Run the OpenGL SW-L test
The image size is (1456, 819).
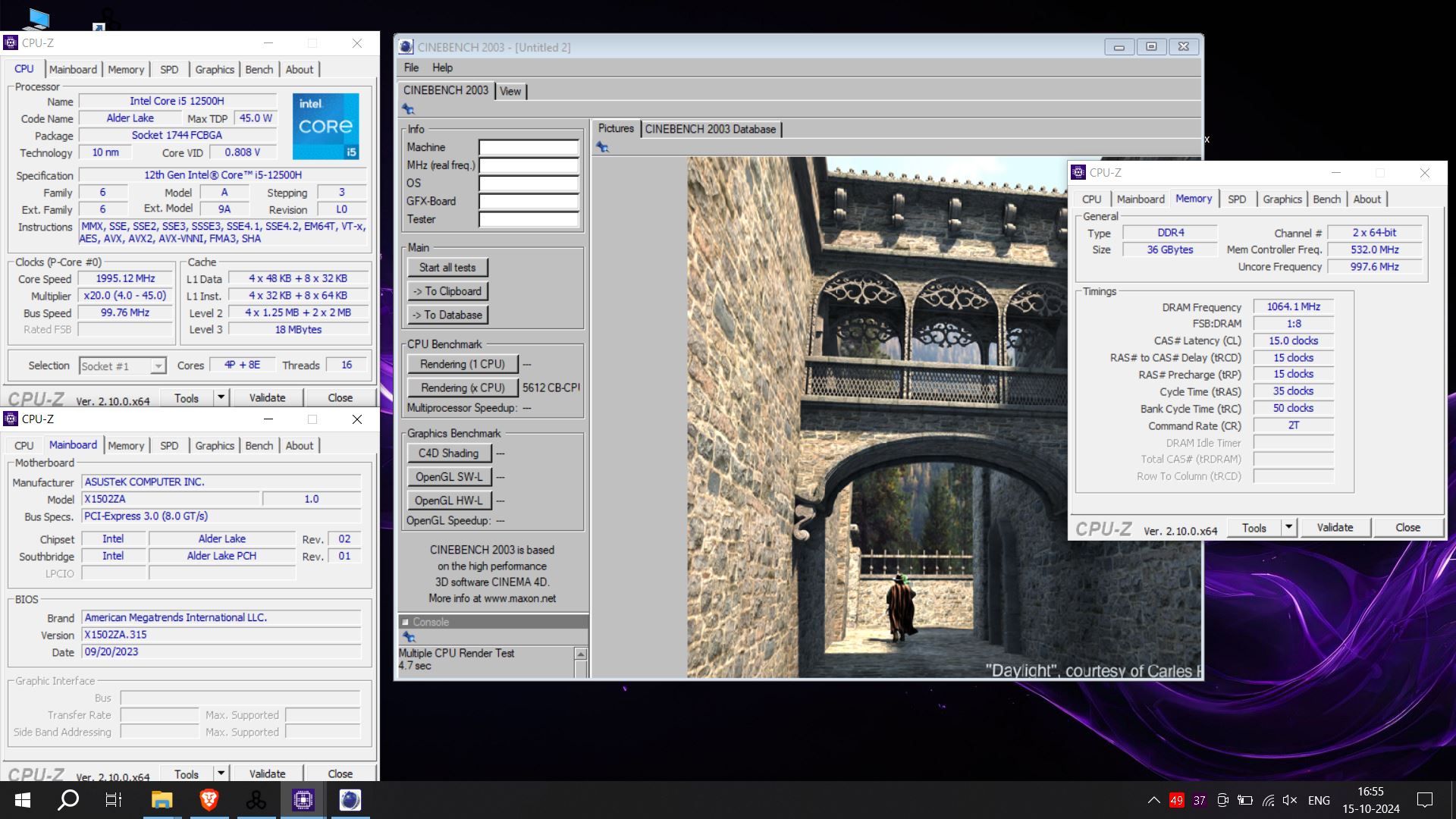pyautogui.click(x=449, y=477)
